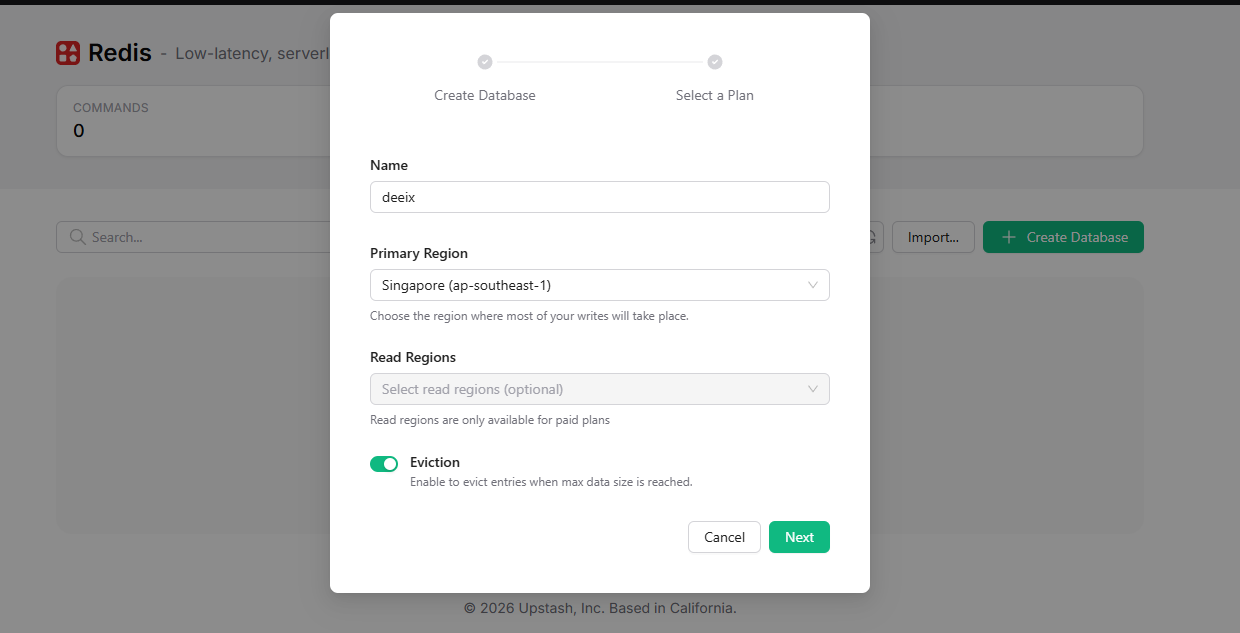Expand the Select read regions dropdown
The image size is (1240, 633).
click(600, 389)
